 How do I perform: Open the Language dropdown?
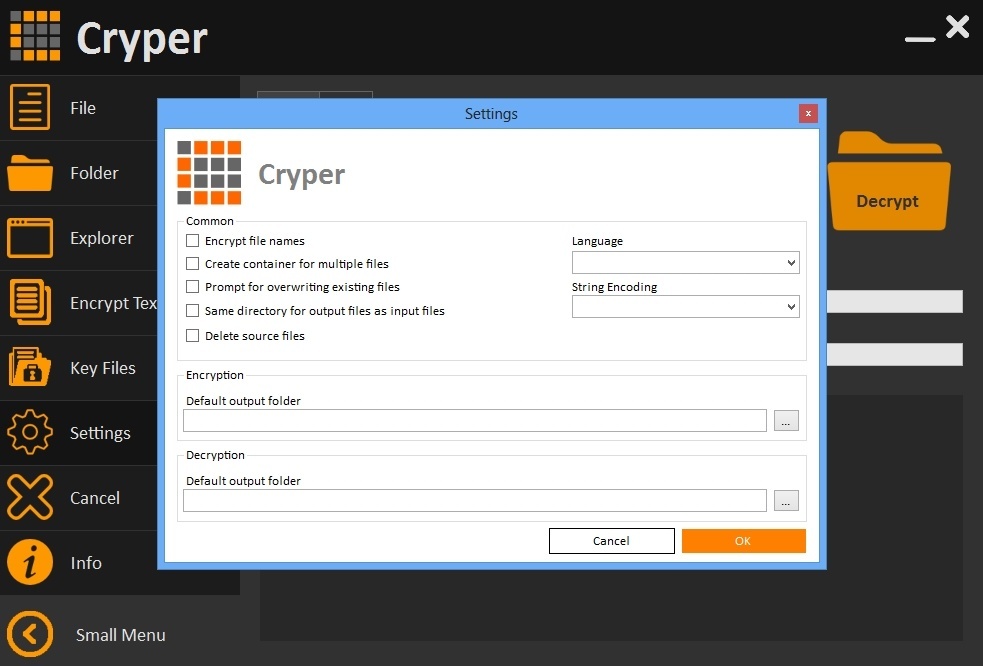click(685, 262)
